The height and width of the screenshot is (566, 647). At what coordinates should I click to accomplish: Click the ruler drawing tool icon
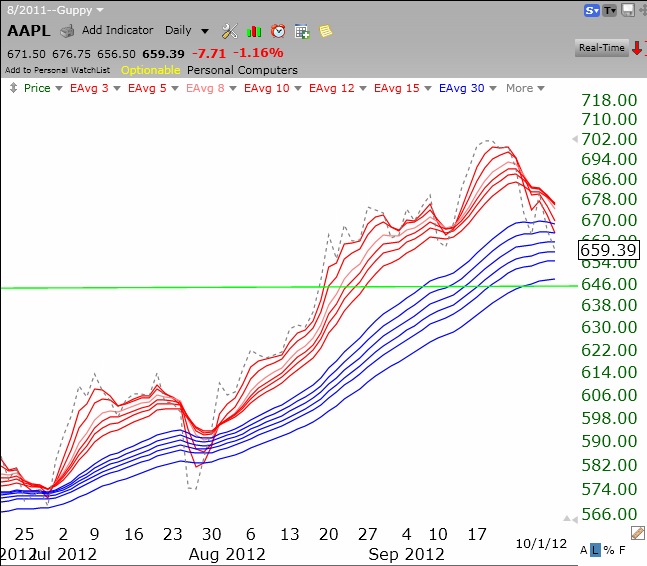tap(638, 533)
